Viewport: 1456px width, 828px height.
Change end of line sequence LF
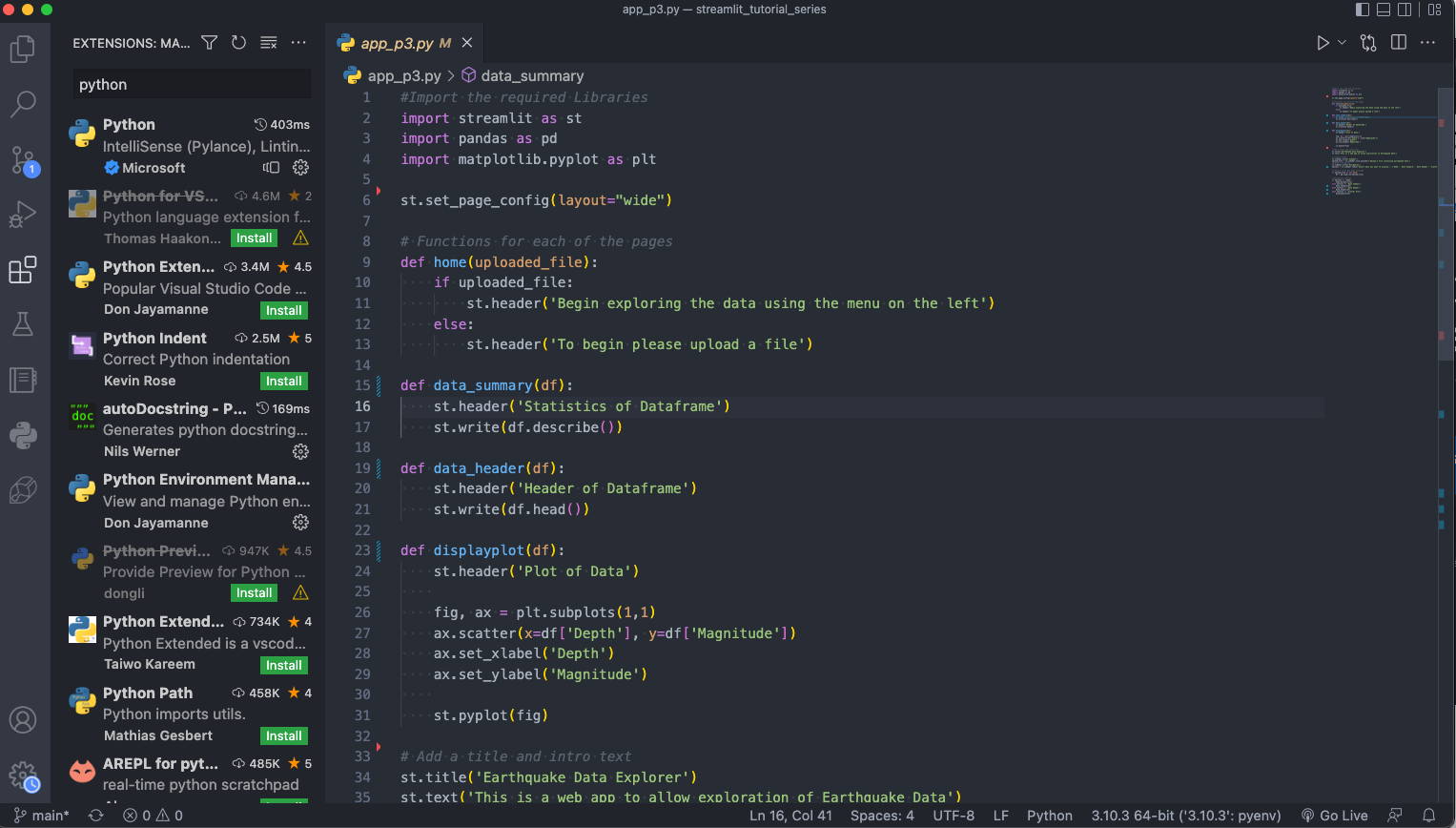[1001, 816]
